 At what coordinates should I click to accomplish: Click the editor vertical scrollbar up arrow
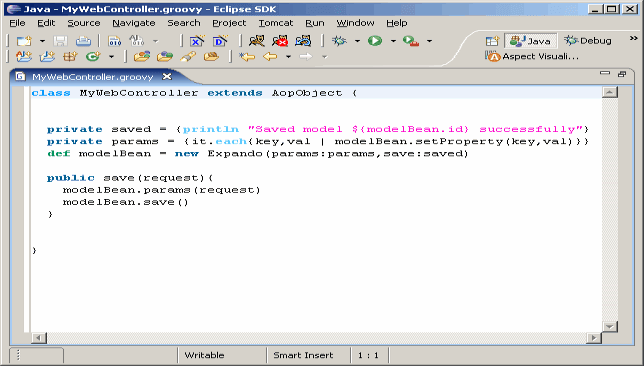coord(610,92)
